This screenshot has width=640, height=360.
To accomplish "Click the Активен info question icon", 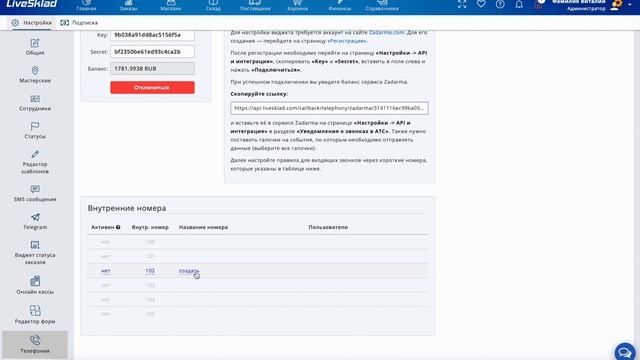I will 118,227.
